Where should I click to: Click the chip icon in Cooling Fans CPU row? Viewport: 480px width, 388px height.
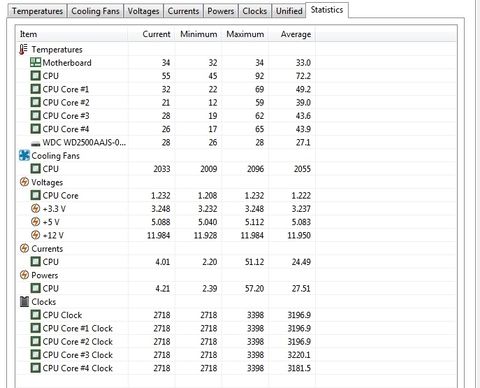point(35,169)
